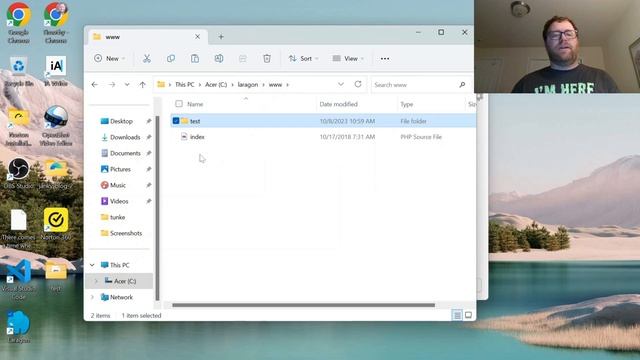This screenshot has height=360, width=640.
Task: Select Network in navigation pane
Action: (121, 297)
